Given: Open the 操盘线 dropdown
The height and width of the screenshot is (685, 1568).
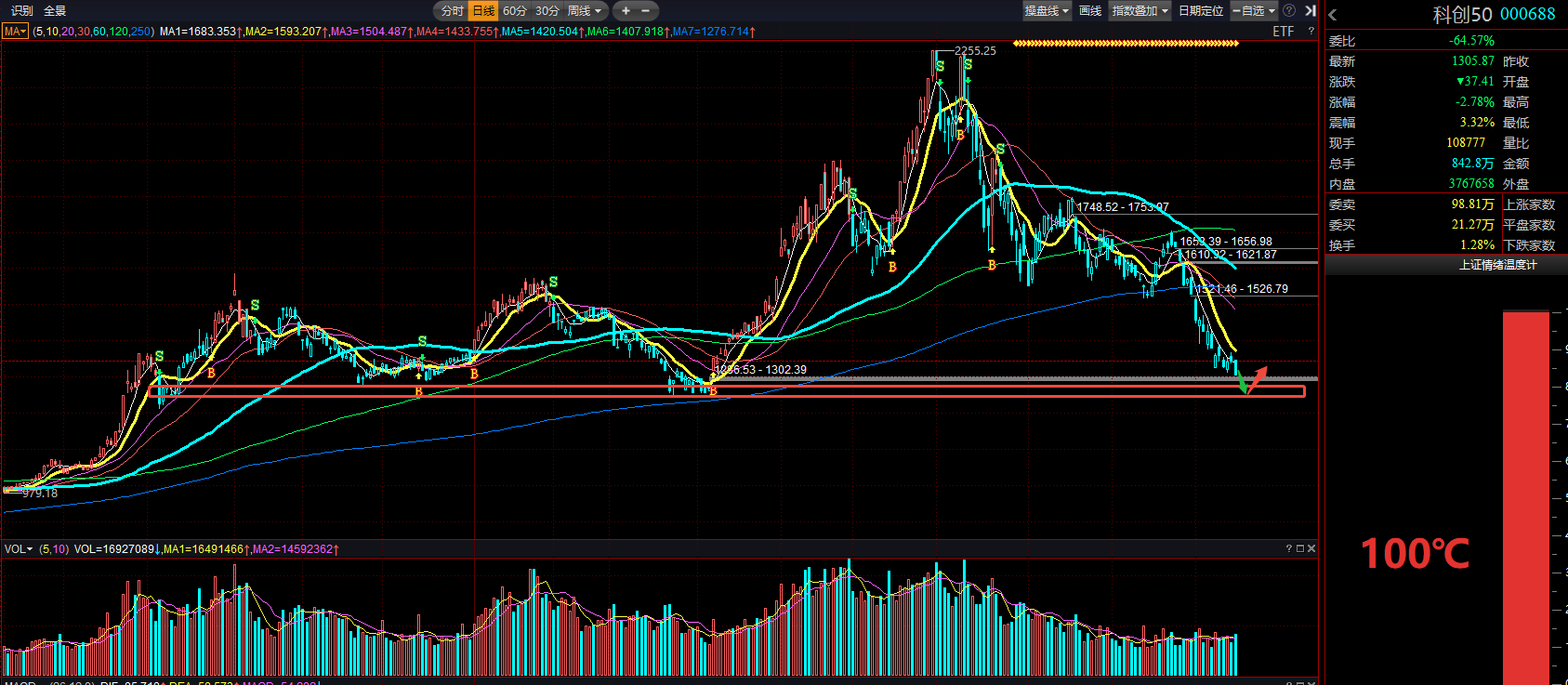Looking at the screenshot, I should click(1047, 11).
